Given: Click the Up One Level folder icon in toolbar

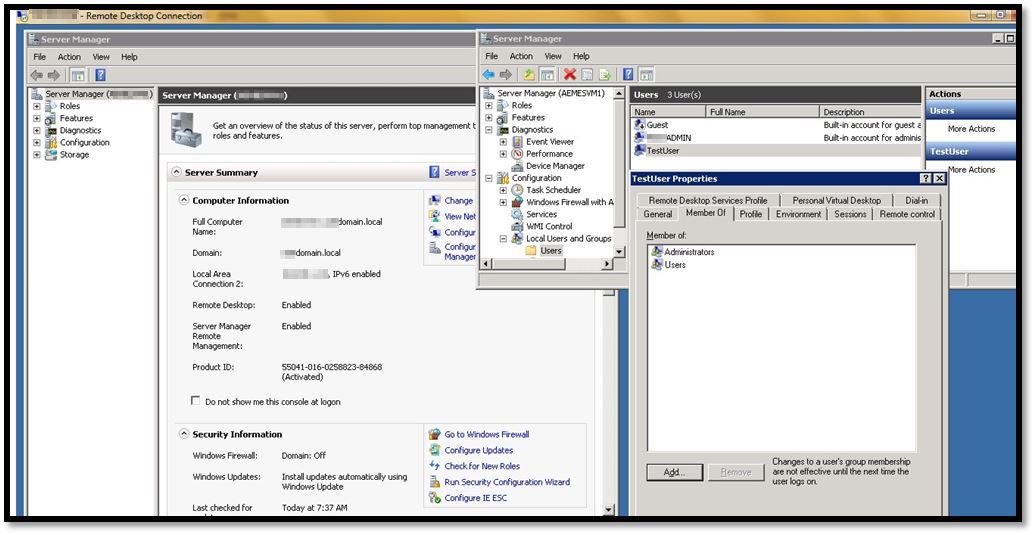Looking at the screenshot, I should tap(529, 75).
